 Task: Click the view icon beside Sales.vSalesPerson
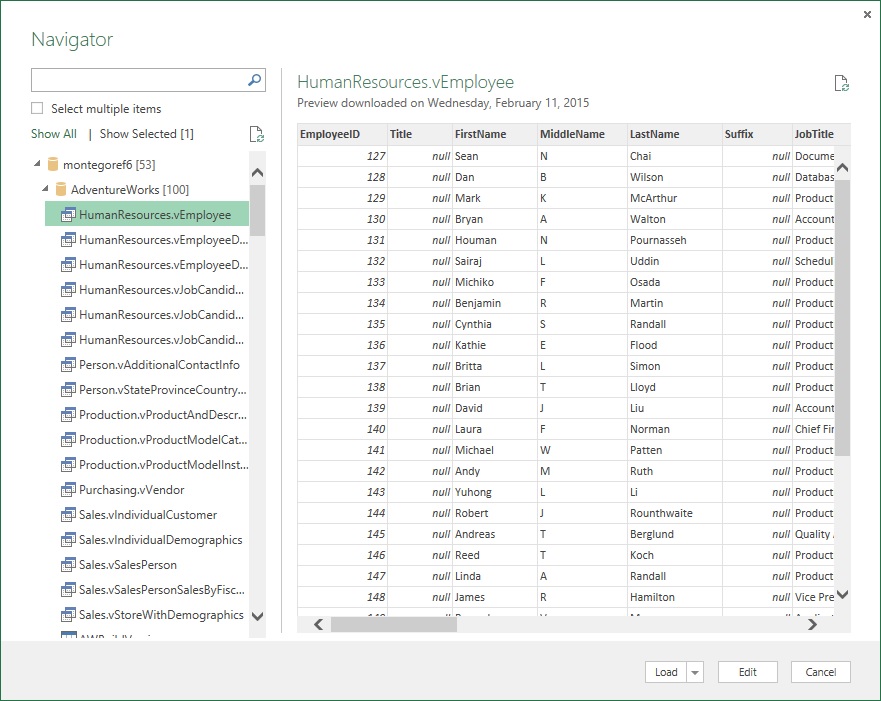[68, 565]
